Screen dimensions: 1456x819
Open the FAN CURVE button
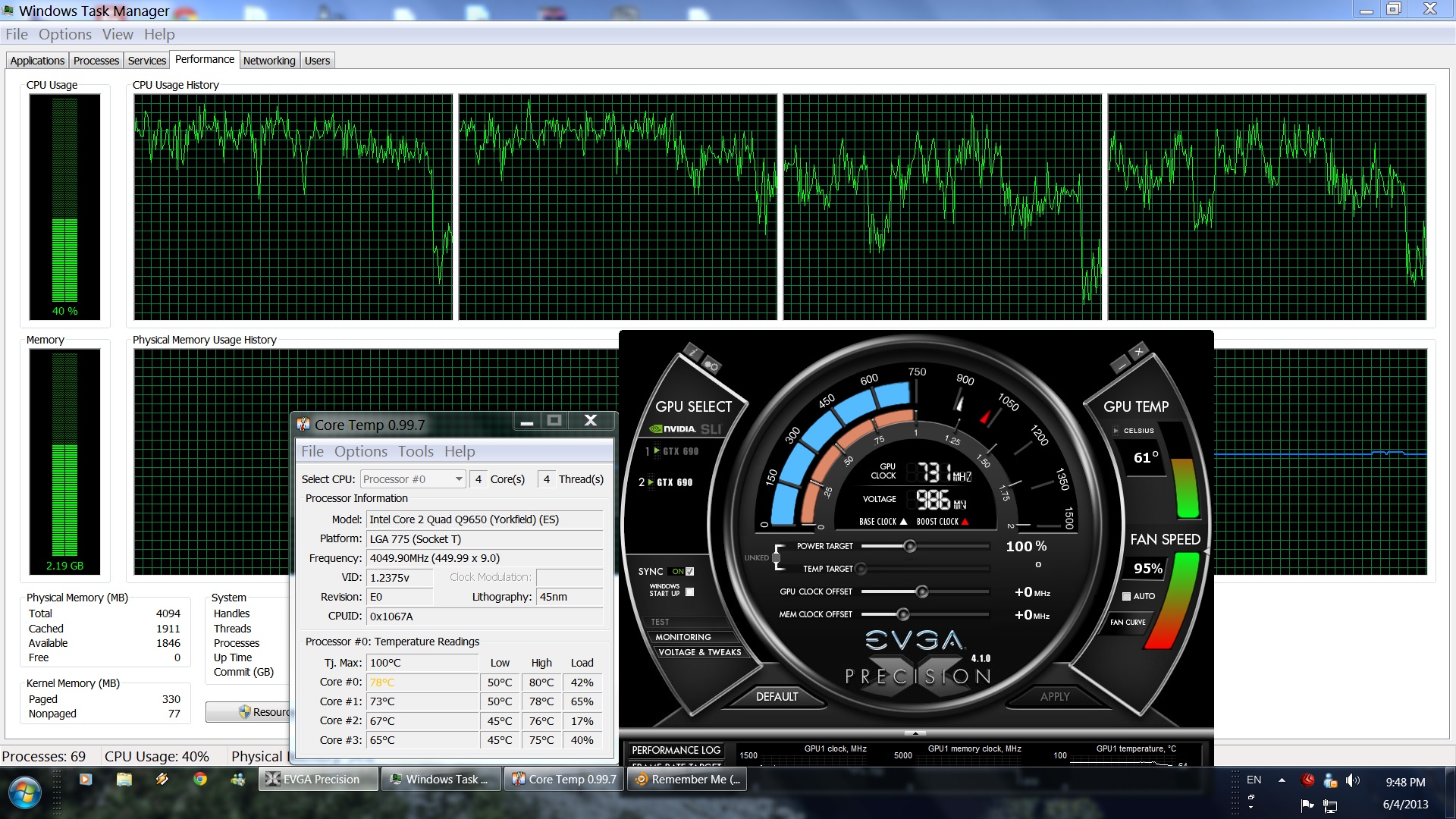(1128, 622)
